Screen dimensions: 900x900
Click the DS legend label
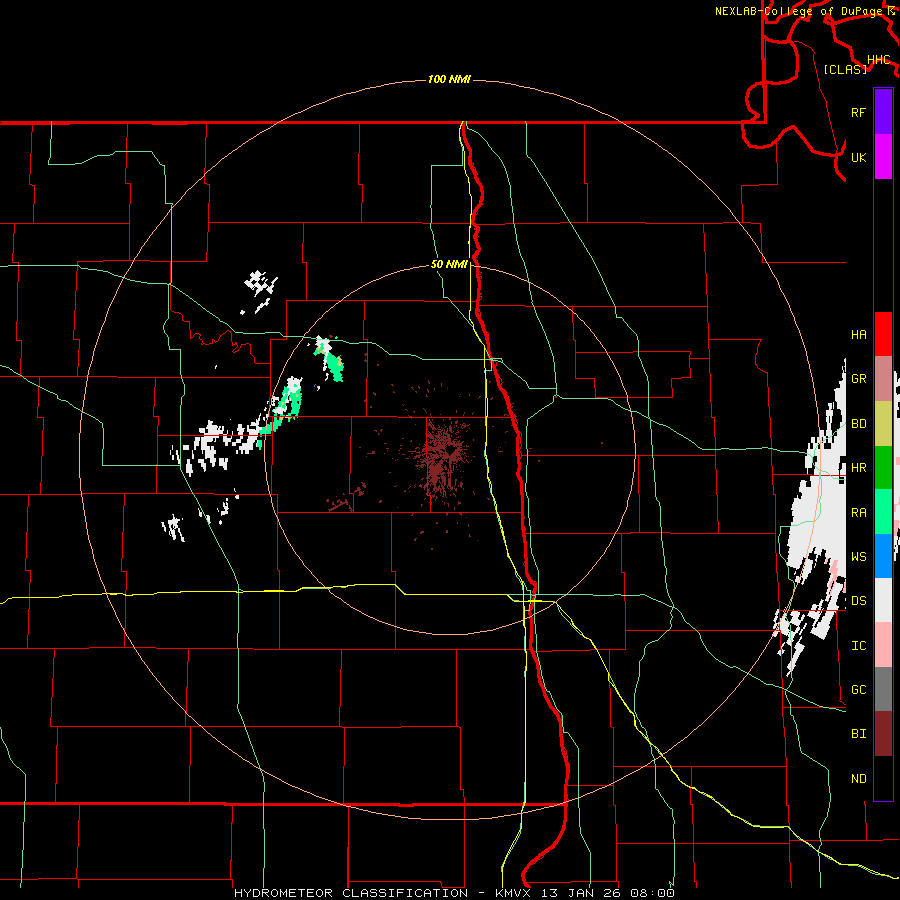[858, 601]
